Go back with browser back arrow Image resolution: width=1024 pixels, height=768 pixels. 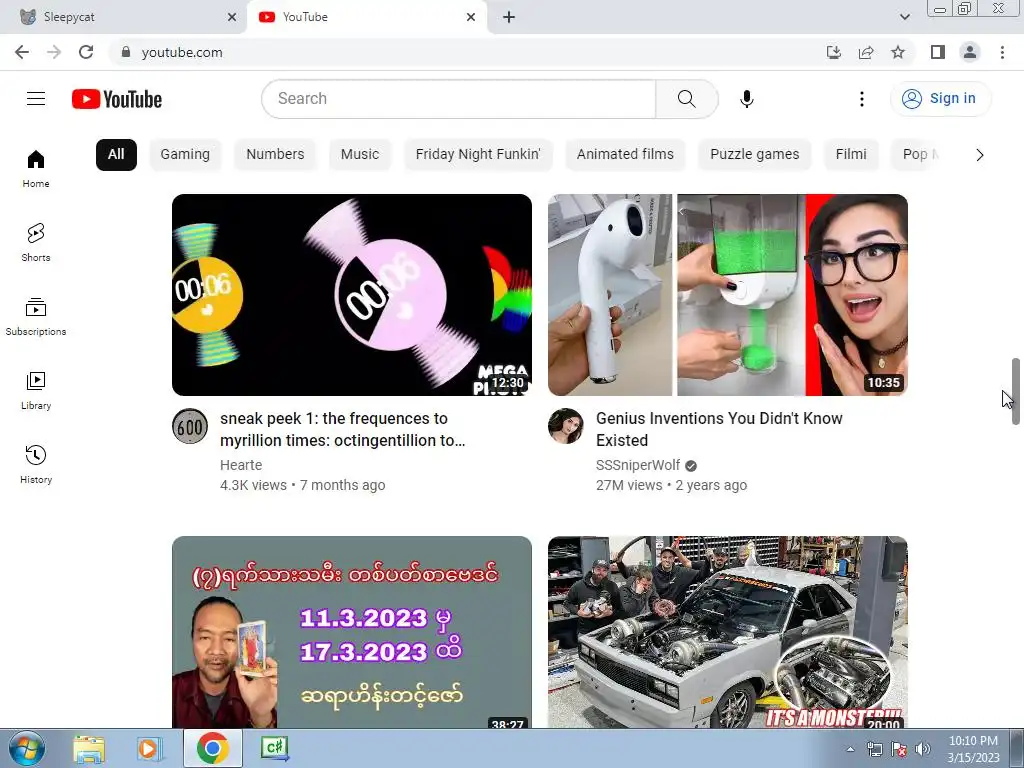tap(22, 52)
